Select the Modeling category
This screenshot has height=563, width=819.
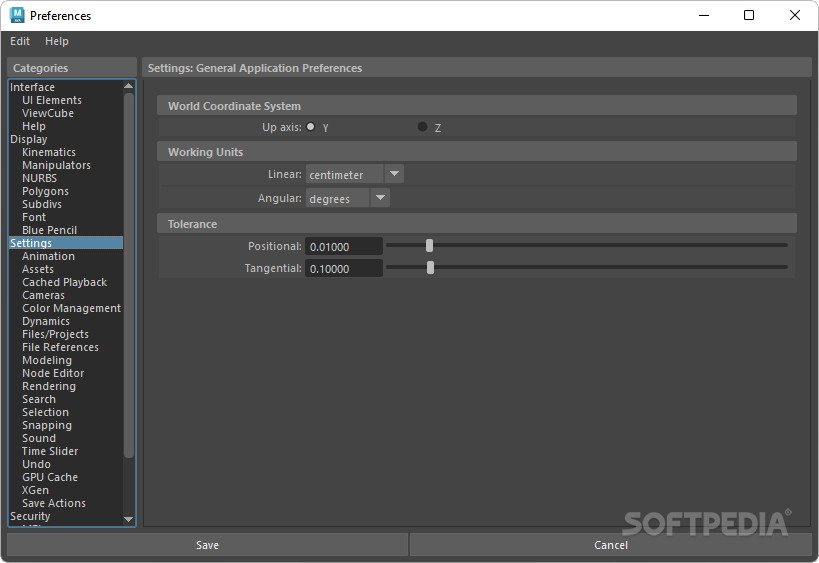pos(46,360)
